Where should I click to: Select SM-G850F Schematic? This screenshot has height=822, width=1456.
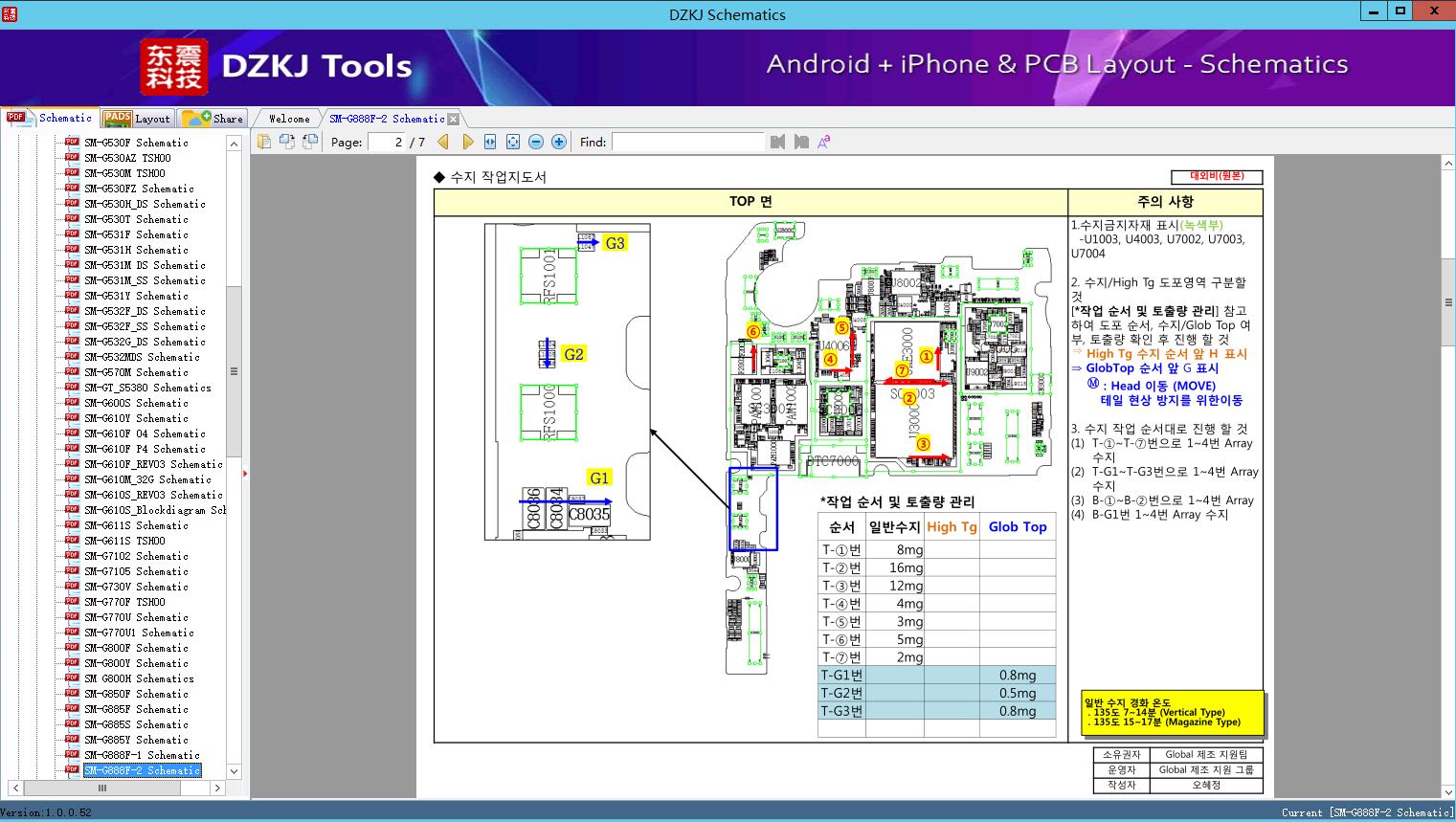pos(136,694)
